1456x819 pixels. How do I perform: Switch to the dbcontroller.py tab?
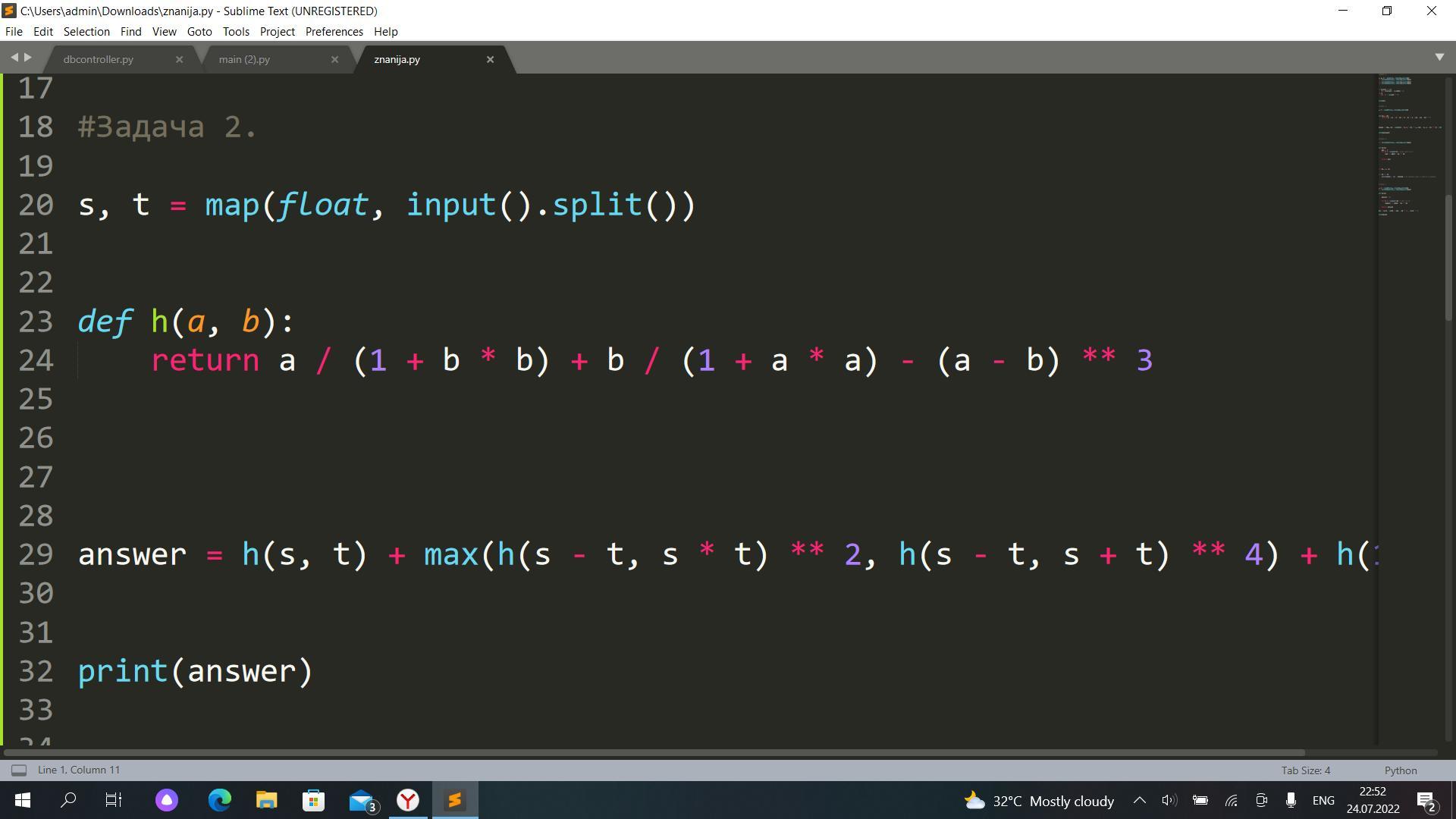(99, 59)
